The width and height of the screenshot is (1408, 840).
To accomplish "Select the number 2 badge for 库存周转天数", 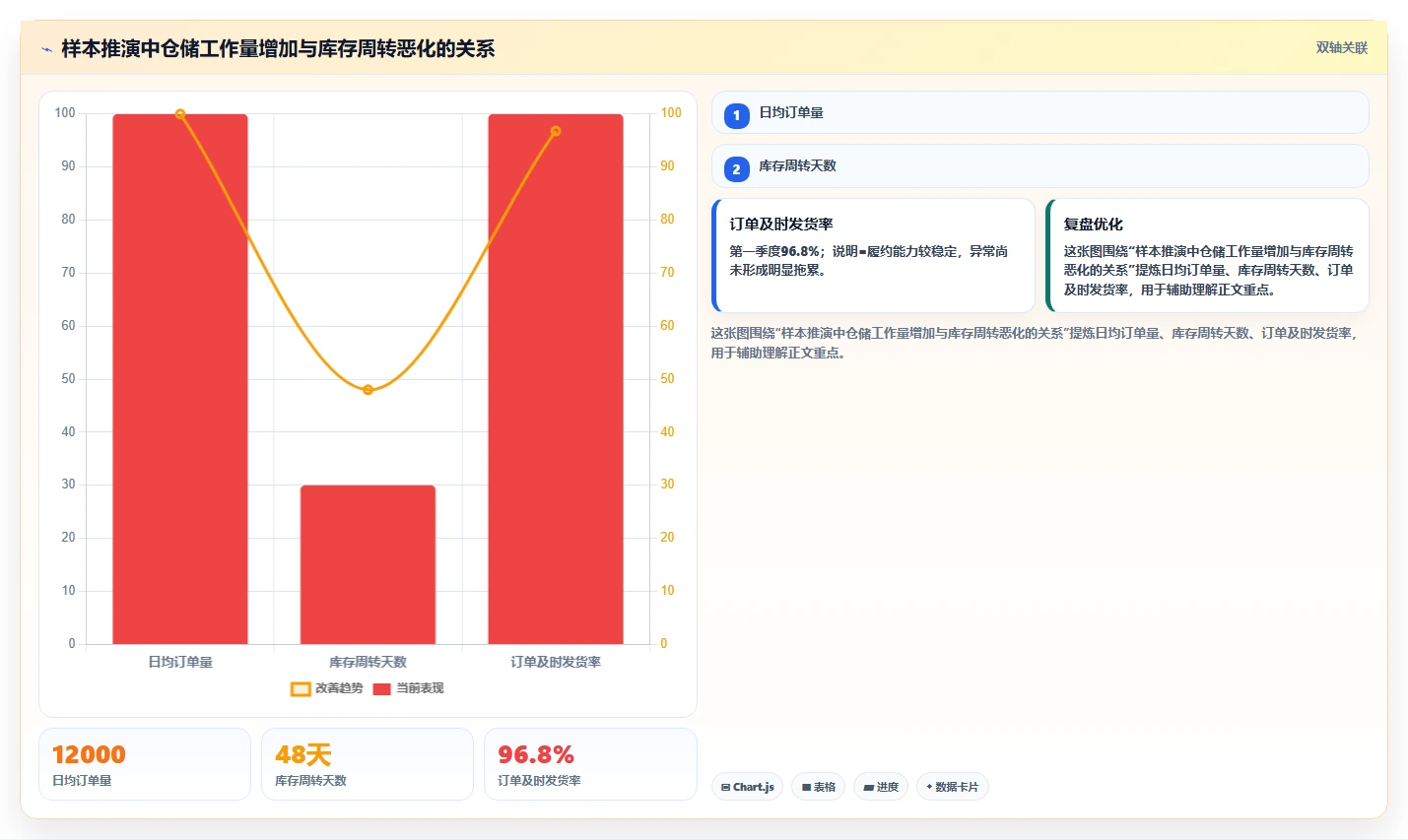I will pos(736,168).
